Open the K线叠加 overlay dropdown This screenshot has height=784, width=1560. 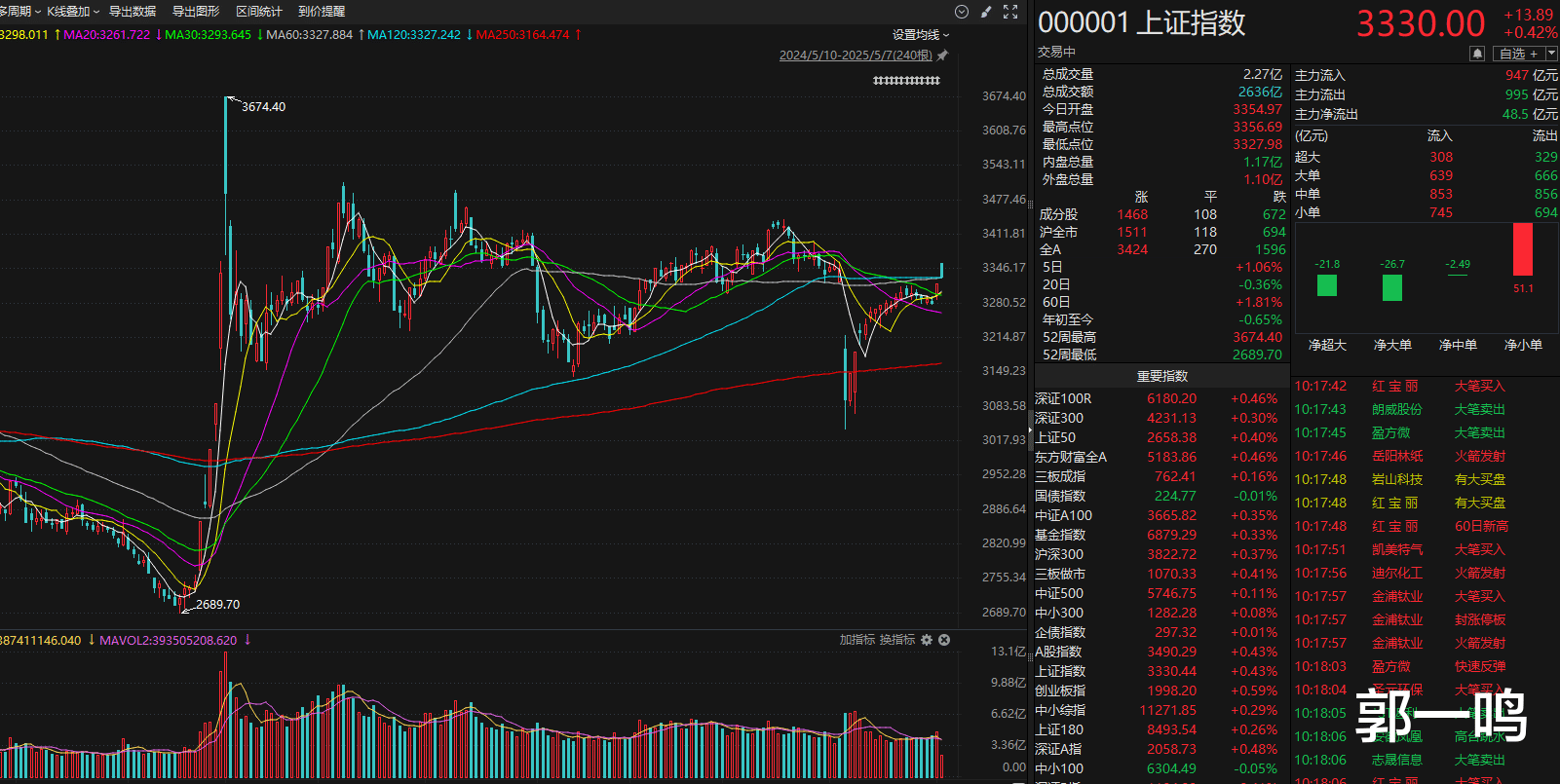point(74,12)
